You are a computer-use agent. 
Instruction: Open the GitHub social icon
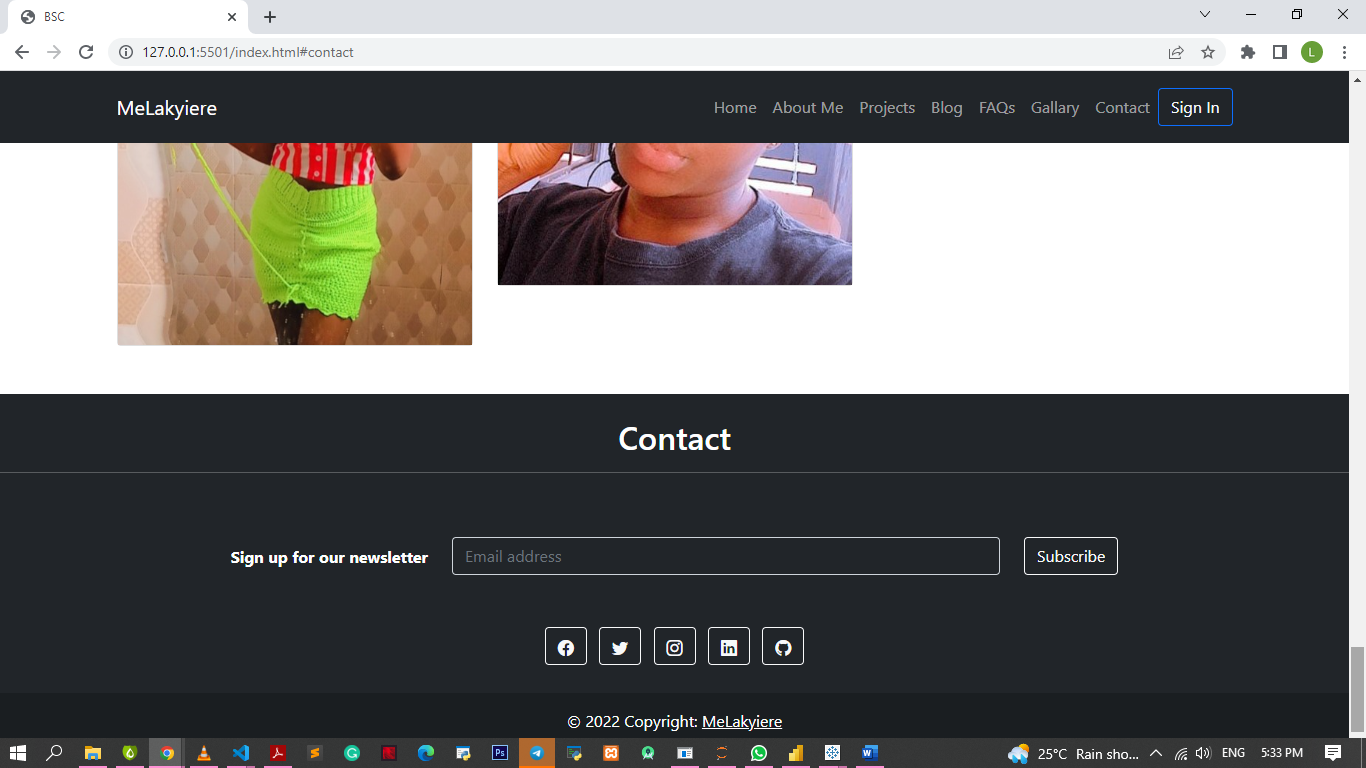coord(783,646)
